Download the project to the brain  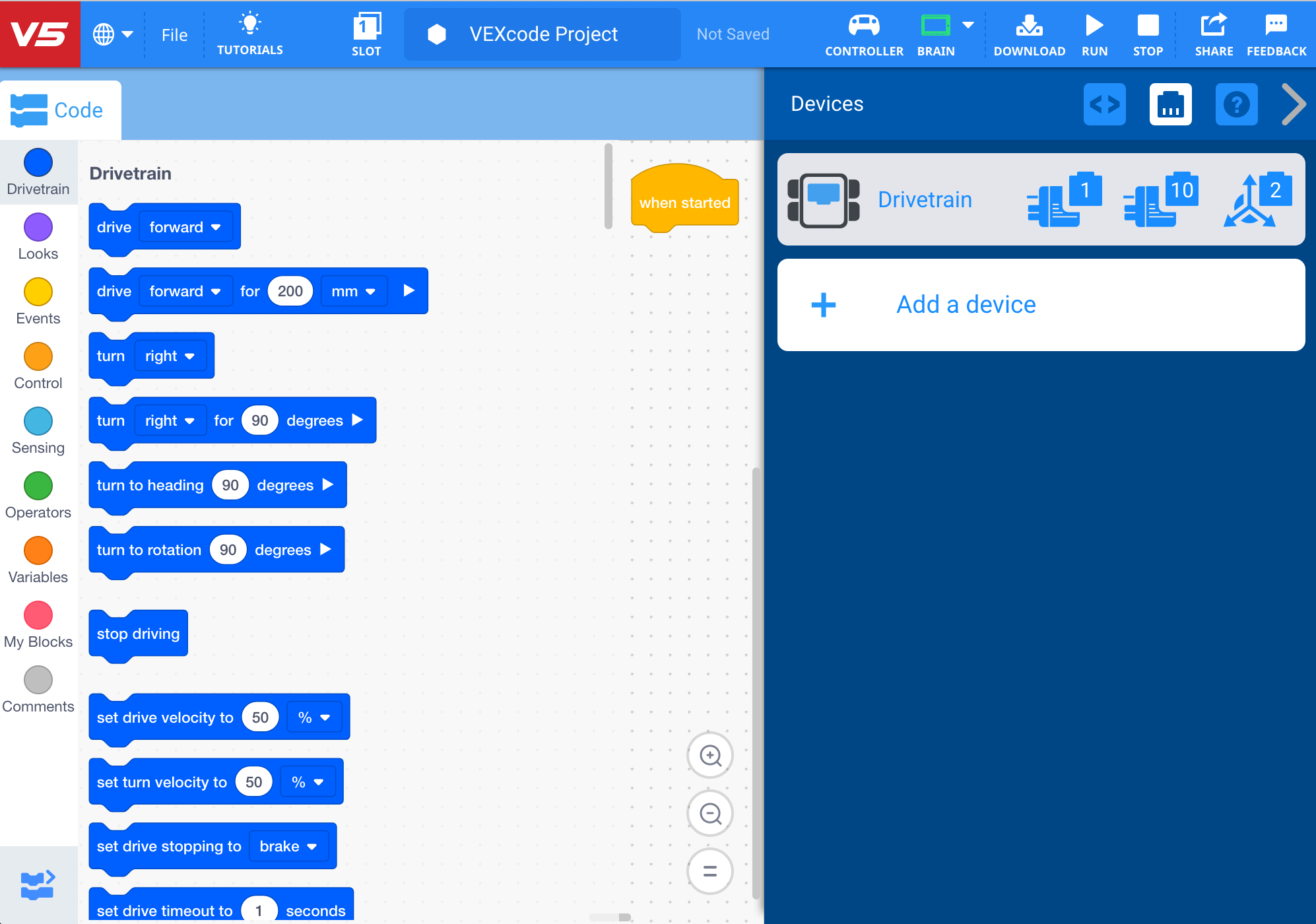click(x=1029, y=33)
